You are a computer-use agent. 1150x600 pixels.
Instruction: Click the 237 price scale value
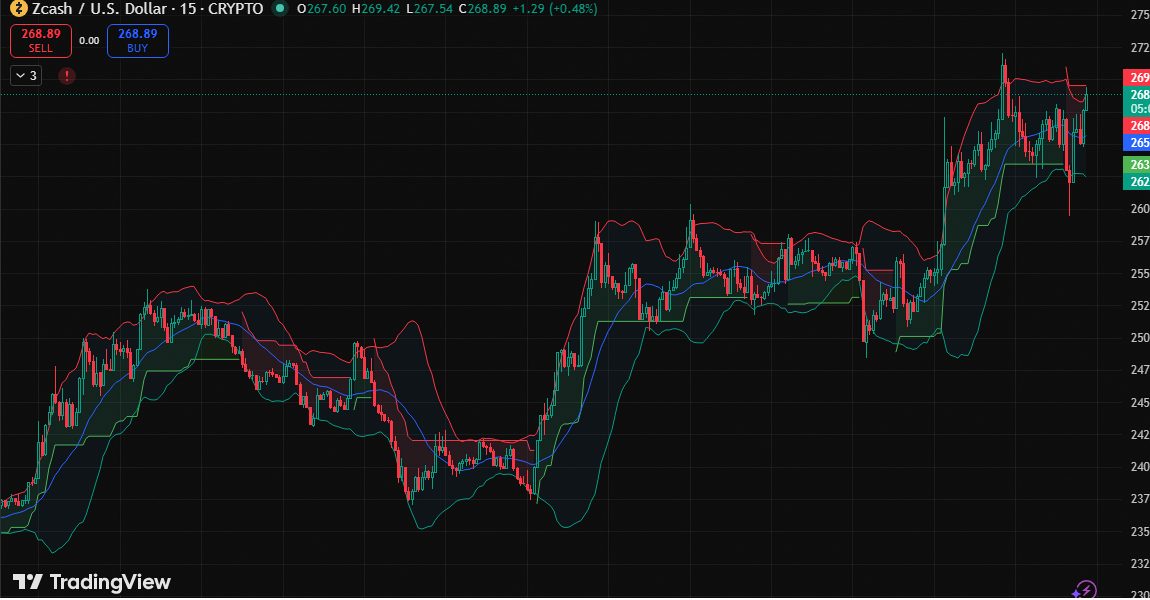[1140, 499]
